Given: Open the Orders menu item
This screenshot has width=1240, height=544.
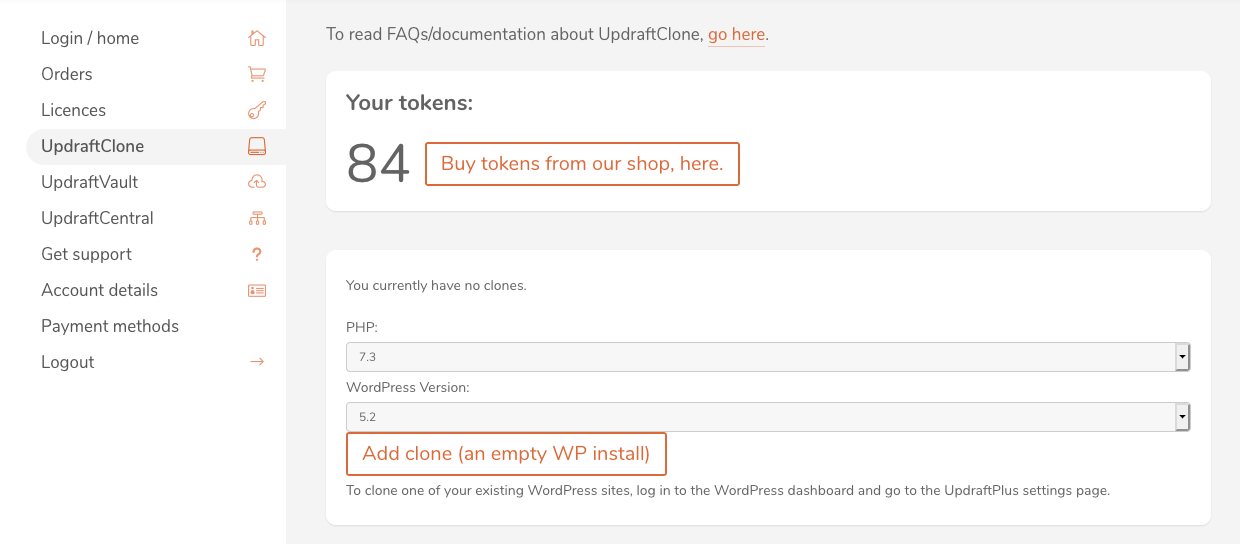Looking at the screenshot, I should [67, 74].
